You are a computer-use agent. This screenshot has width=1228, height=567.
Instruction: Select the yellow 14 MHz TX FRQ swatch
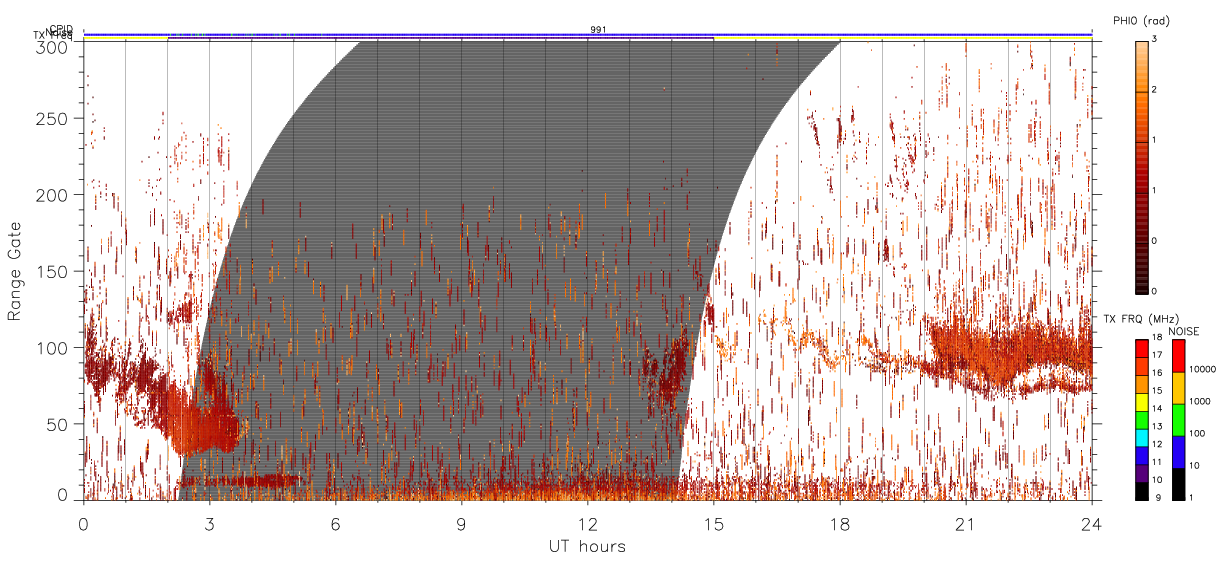(x=1142, y=402)
